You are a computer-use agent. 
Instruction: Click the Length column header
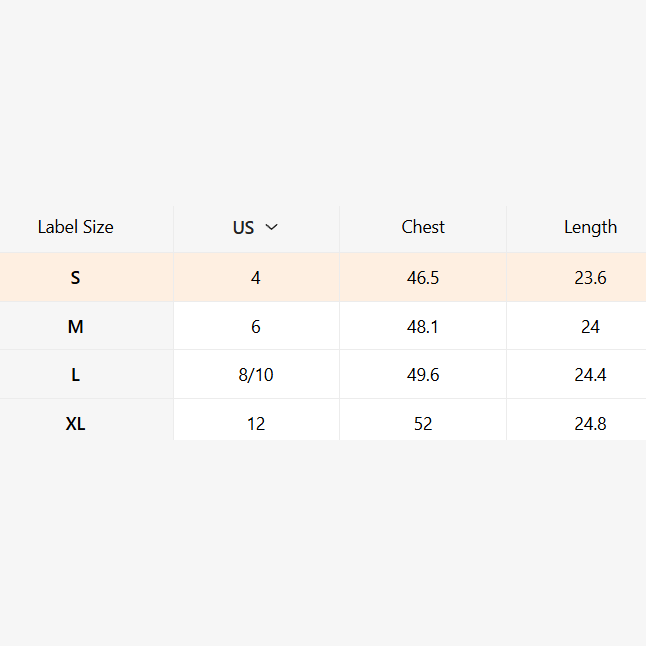[590, 227]
